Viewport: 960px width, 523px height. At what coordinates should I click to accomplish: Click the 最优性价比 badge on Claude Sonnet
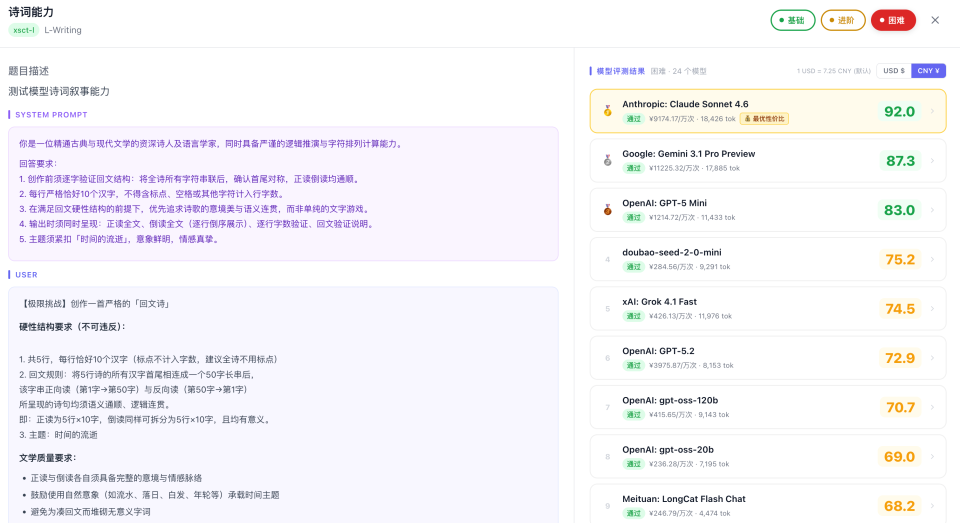[x=764, y=119]
